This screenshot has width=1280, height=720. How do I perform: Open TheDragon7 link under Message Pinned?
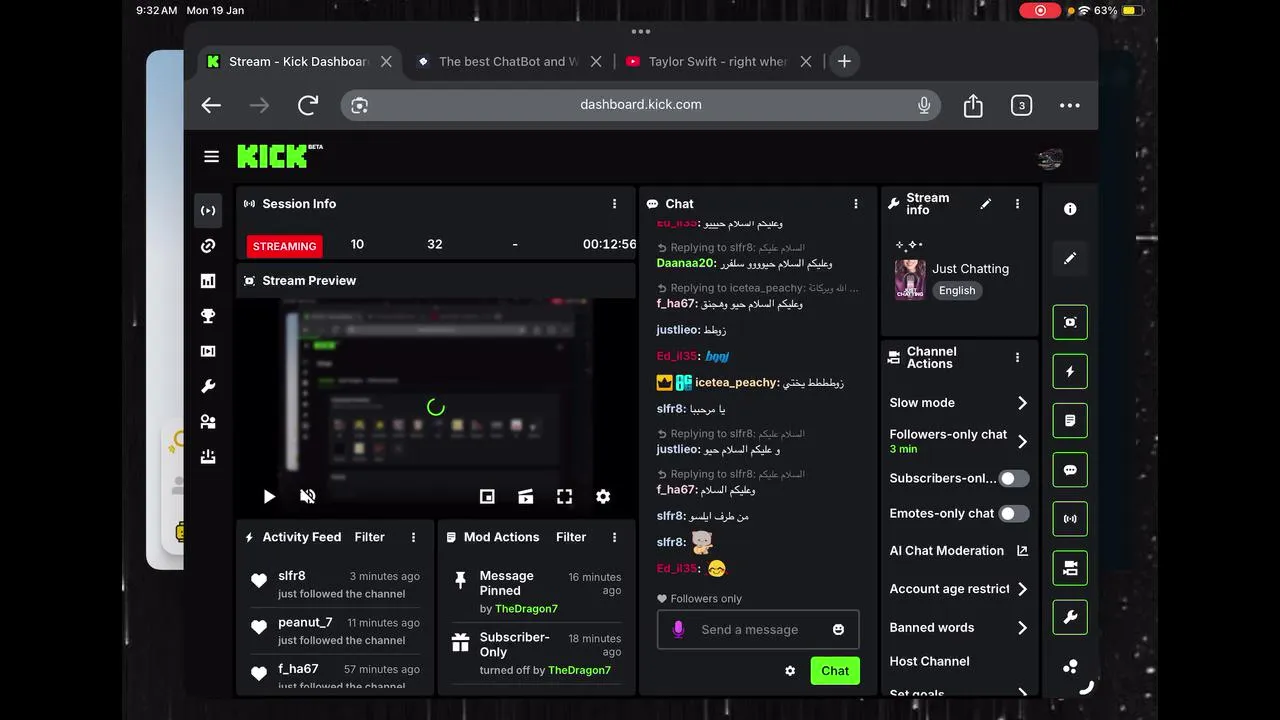pos(526,609)
